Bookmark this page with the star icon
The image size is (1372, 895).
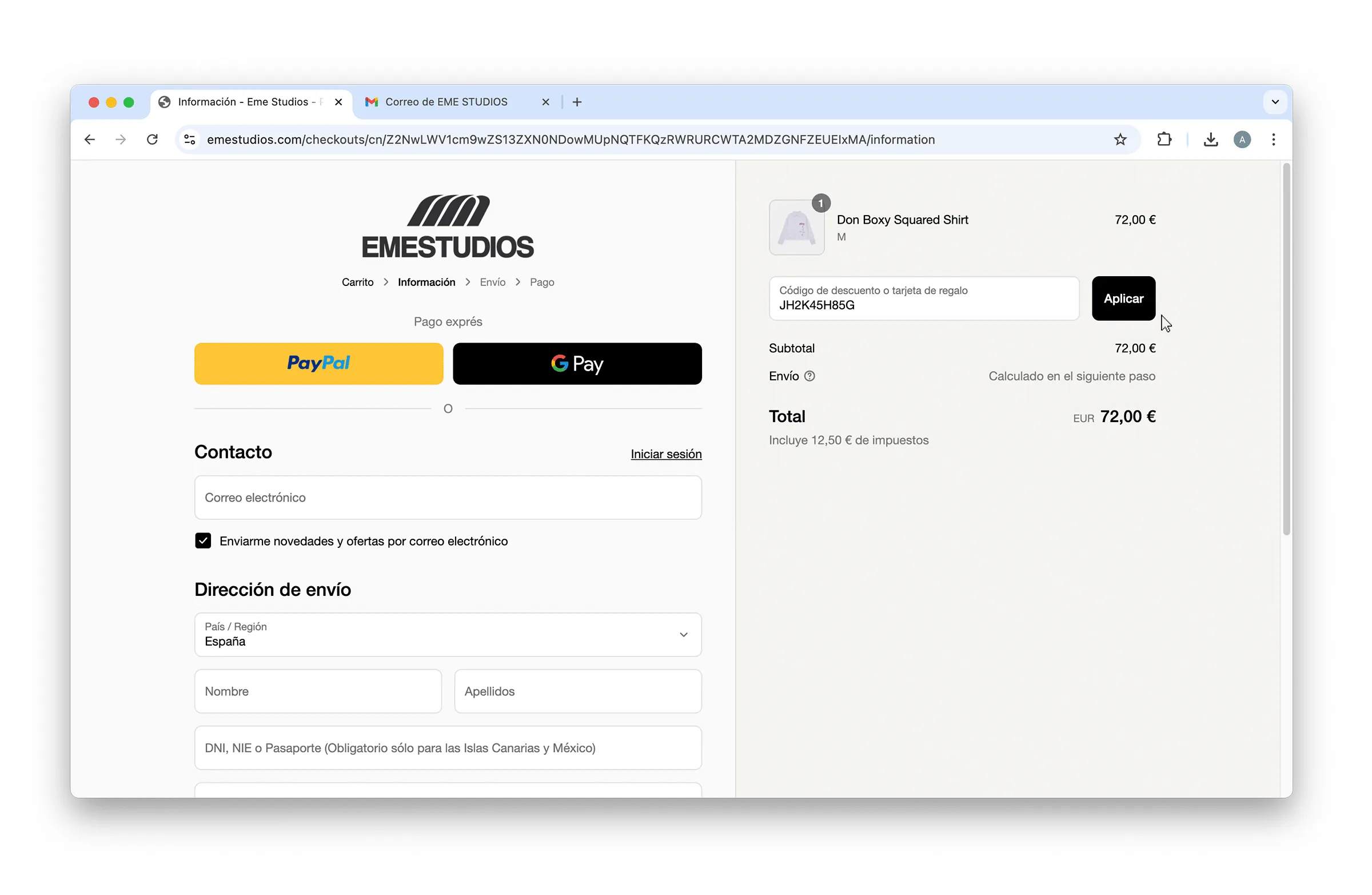[x=1120, y=140]
